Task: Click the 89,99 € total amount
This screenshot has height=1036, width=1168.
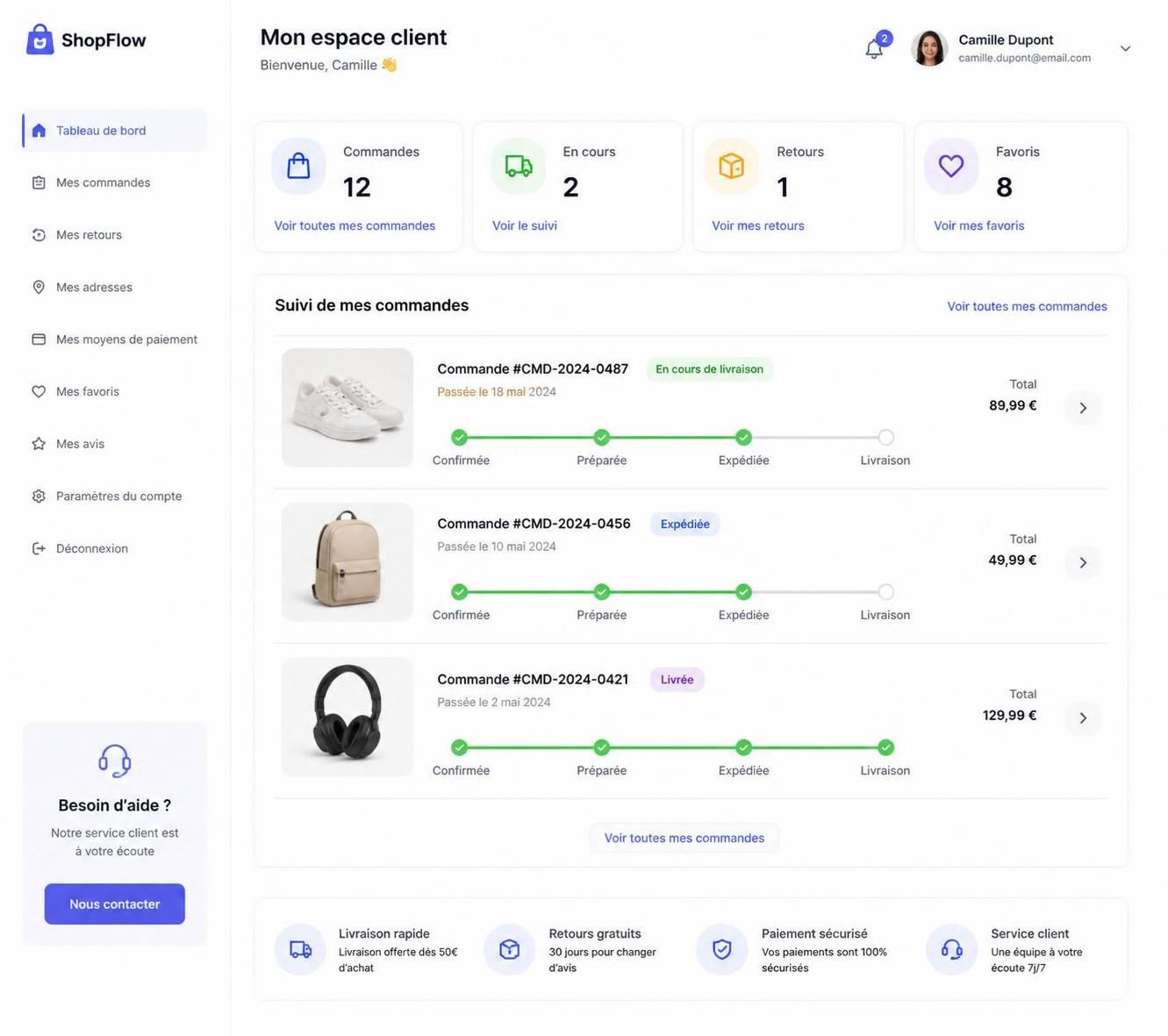Action: pos(1013,405)
